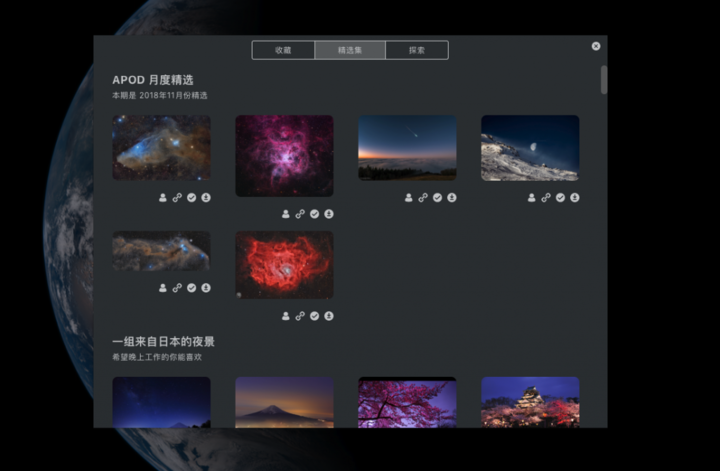Open the dark starry night sky thumbnail
Viewport: 720px width, 471px height.
(x=162, y=402)
